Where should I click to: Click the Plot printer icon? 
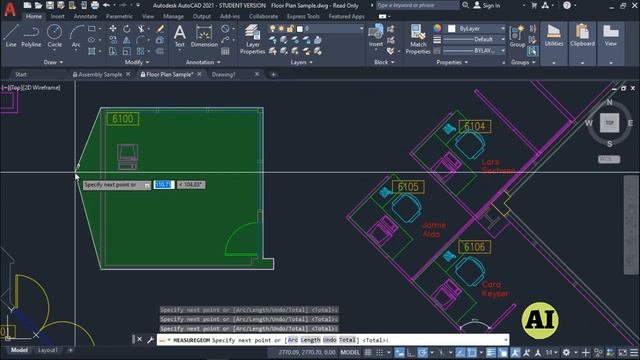pyautogui.click(x=95, y=5)
